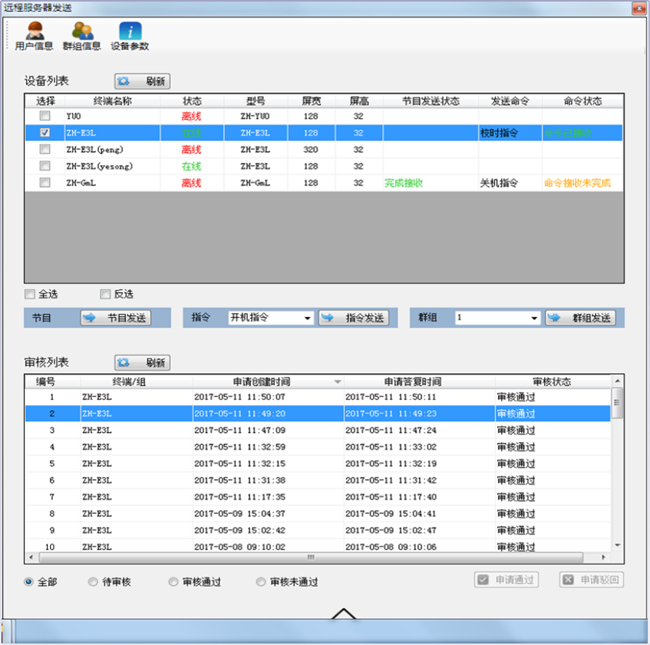Image resolution: width=650 pixels, height=645 pixels.
Task: Refresh the 审核列表 audit list
Action: pos(142,363)
